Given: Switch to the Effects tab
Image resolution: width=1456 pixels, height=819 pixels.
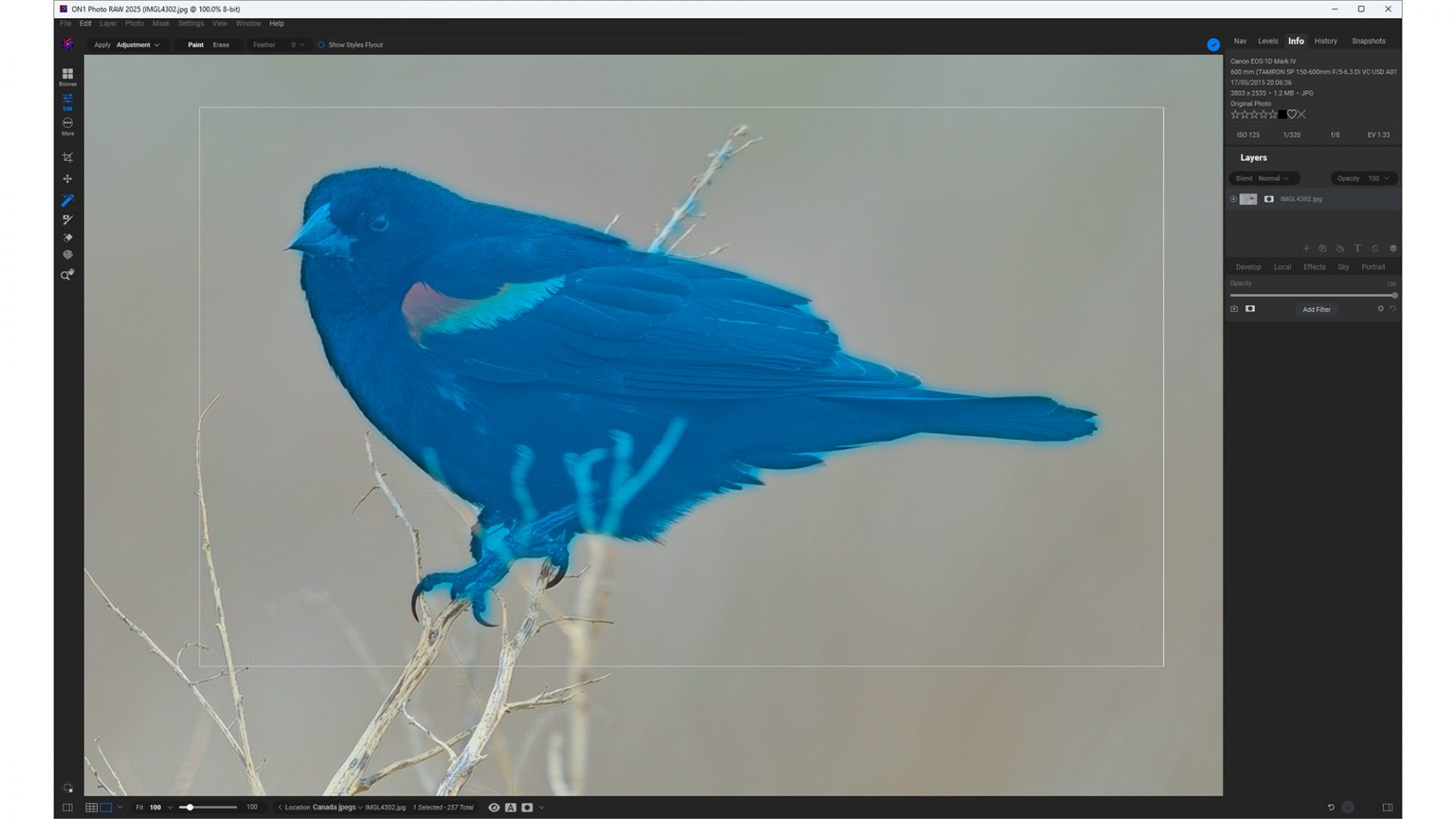Looking at the screenshot, I should tap(1314, 267).
